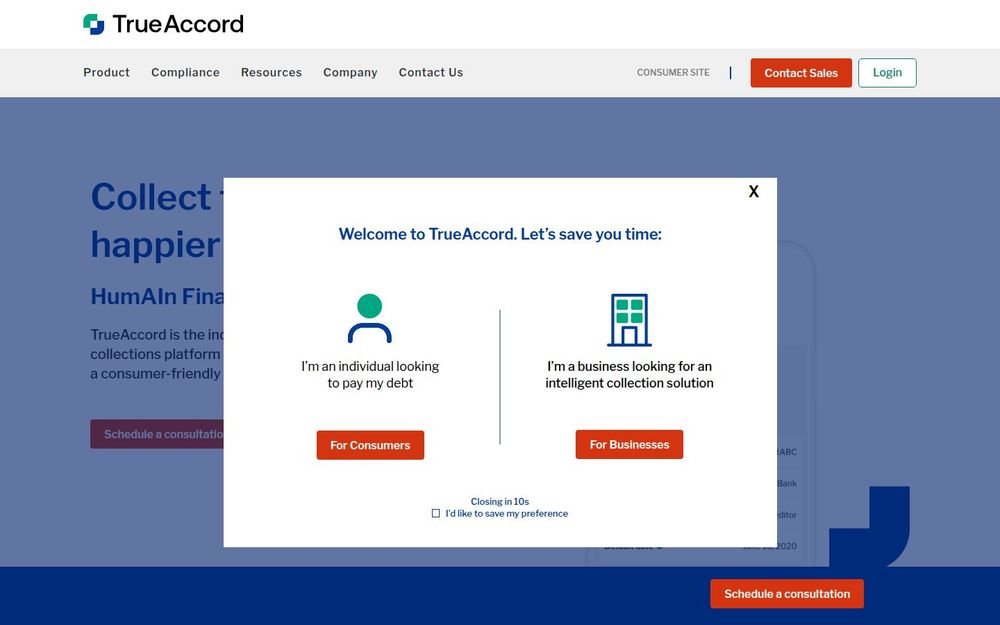Open the Company menu
The image size is (1000, 625).
[350, 73]
